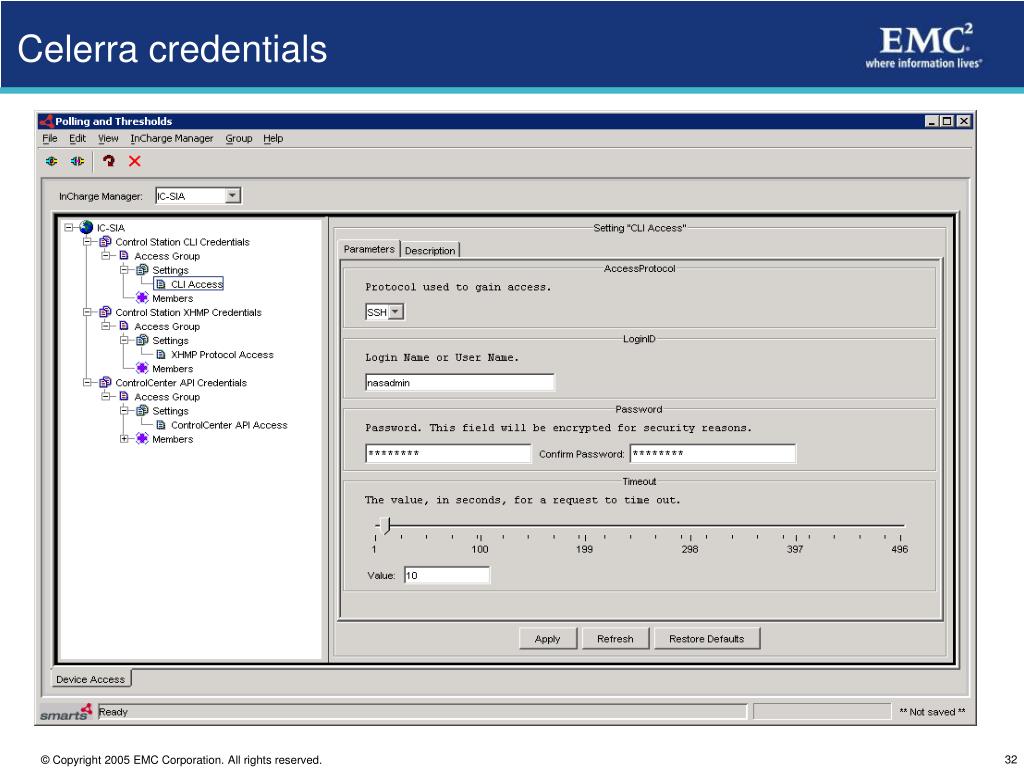Click Access Group icon under XHMP Credentials
The width and height of the screenshot is (1024, 768).
[x=124, y=327]
